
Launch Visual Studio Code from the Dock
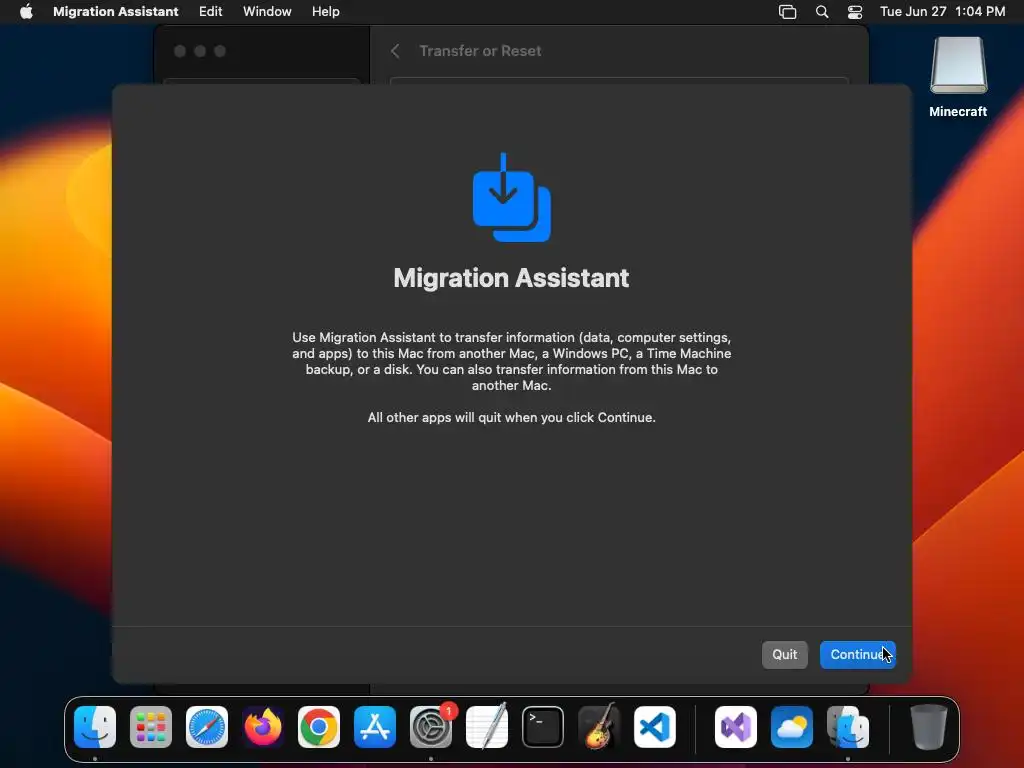coord(655,727)
